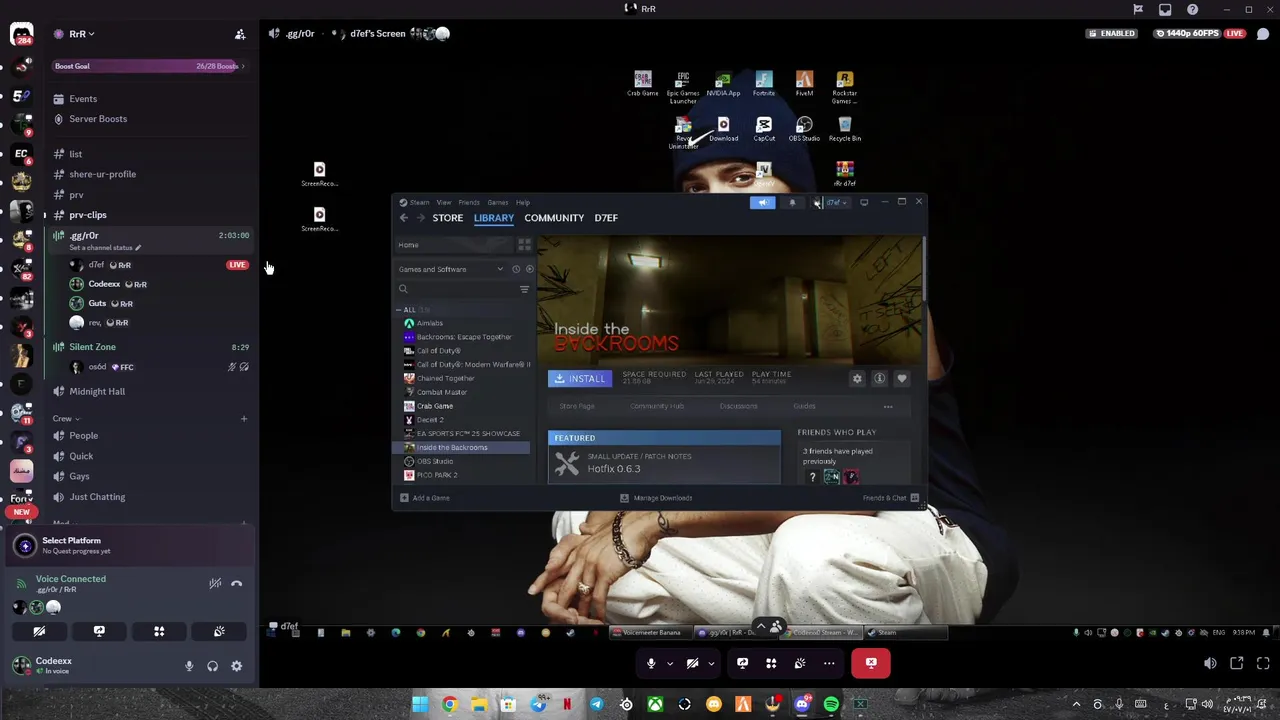Toggle noise suppression next to Voice Connected
Screen dimensions: 1280x720
point(215,583)
